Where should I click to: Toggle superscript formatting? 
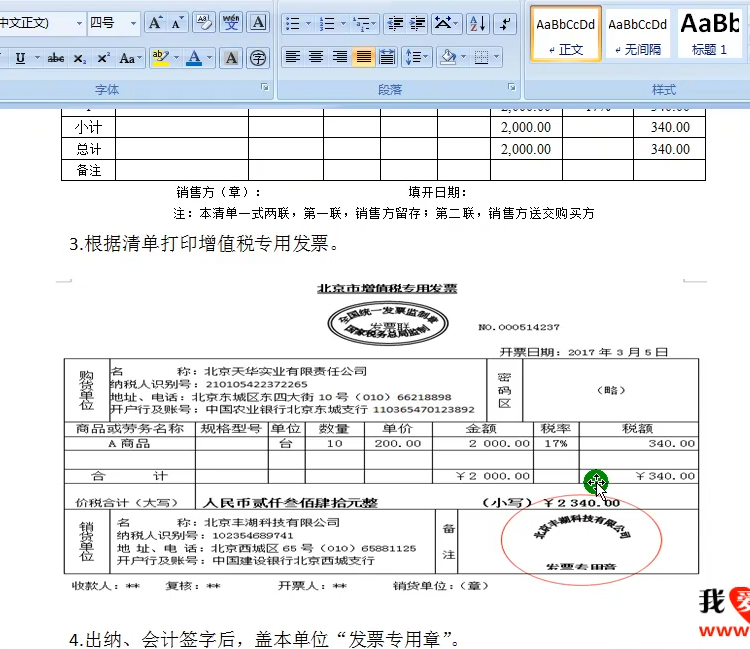pos(103,58)
